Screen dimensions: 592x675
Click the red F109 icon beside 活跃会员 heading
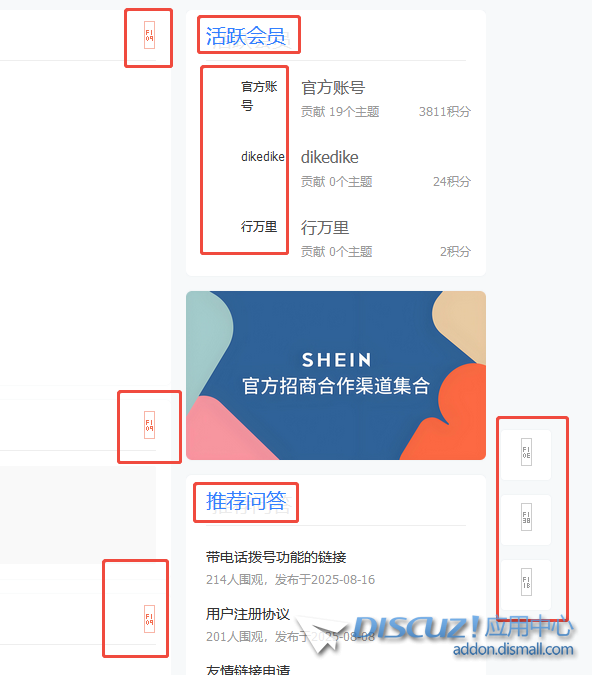(x=149, y=35)
